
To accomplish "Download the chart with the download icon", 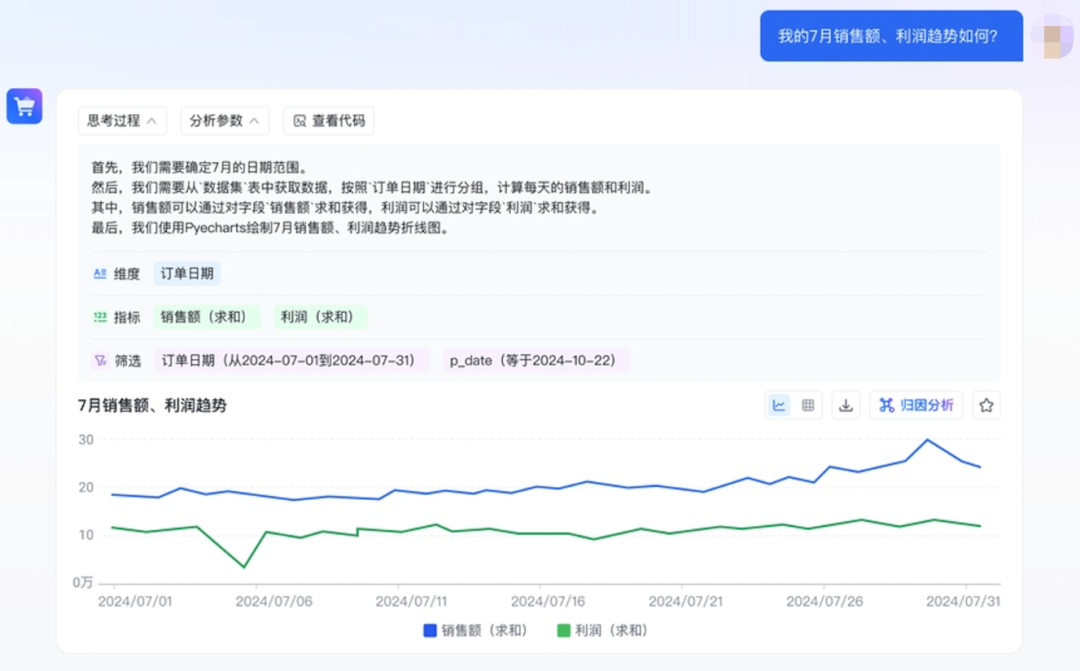I will [846, 406].
